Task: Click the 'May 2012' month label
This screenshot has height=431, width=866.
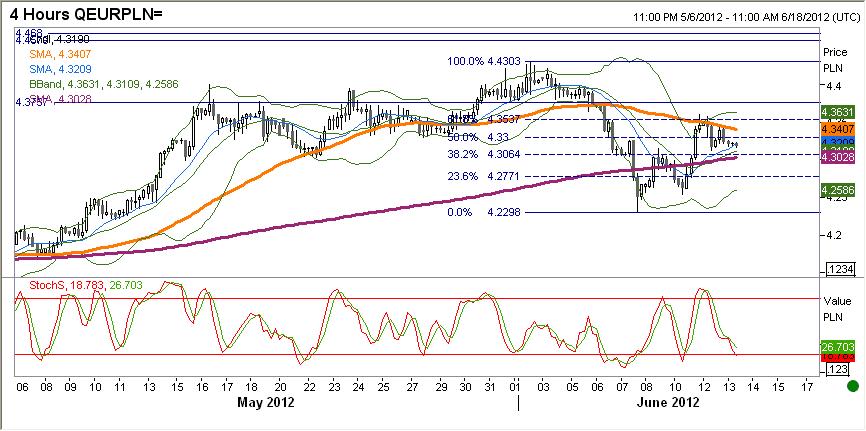Action: [x=266, y=403]
